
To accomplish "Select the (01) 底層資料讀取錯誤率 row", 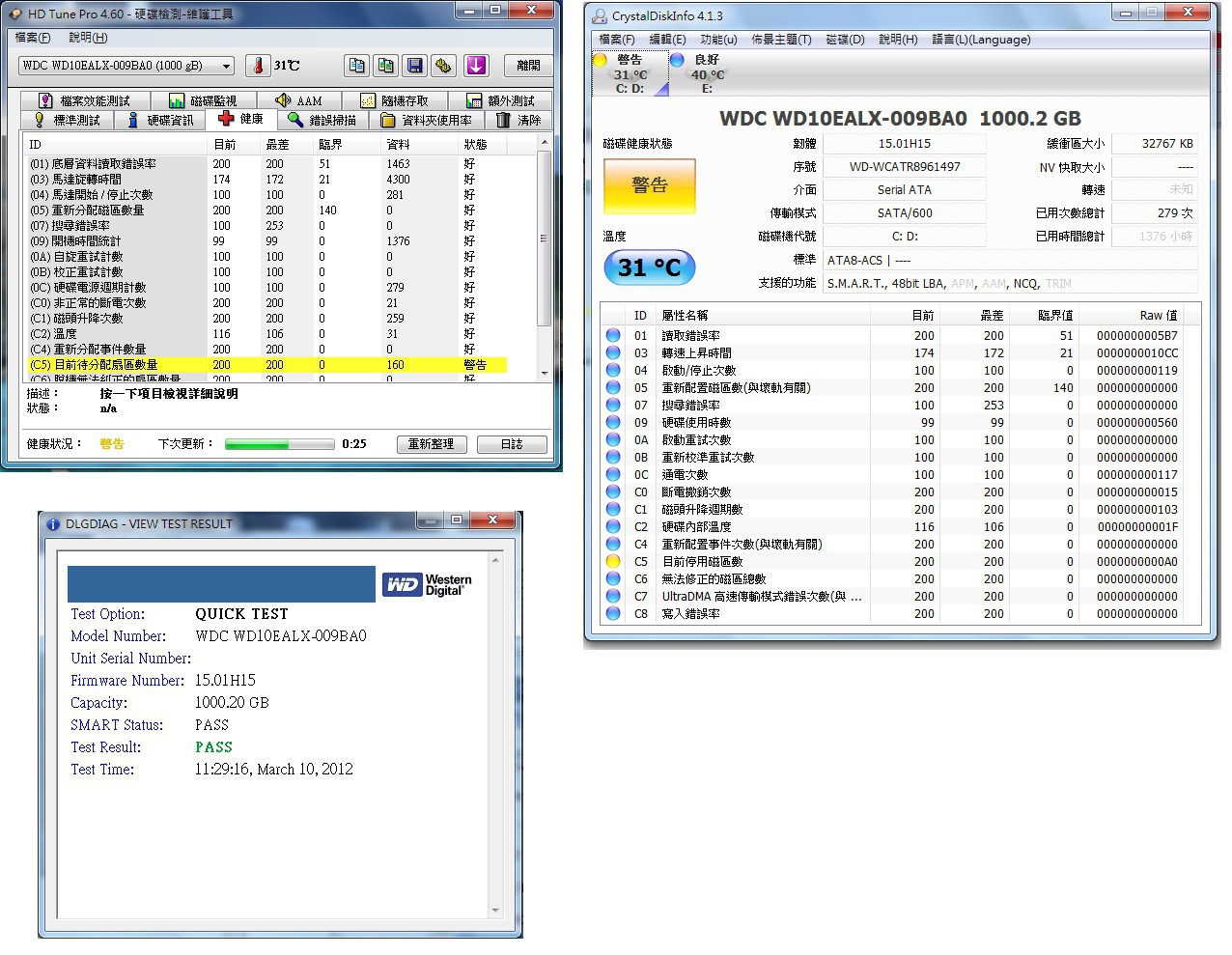I will (267, 164).
